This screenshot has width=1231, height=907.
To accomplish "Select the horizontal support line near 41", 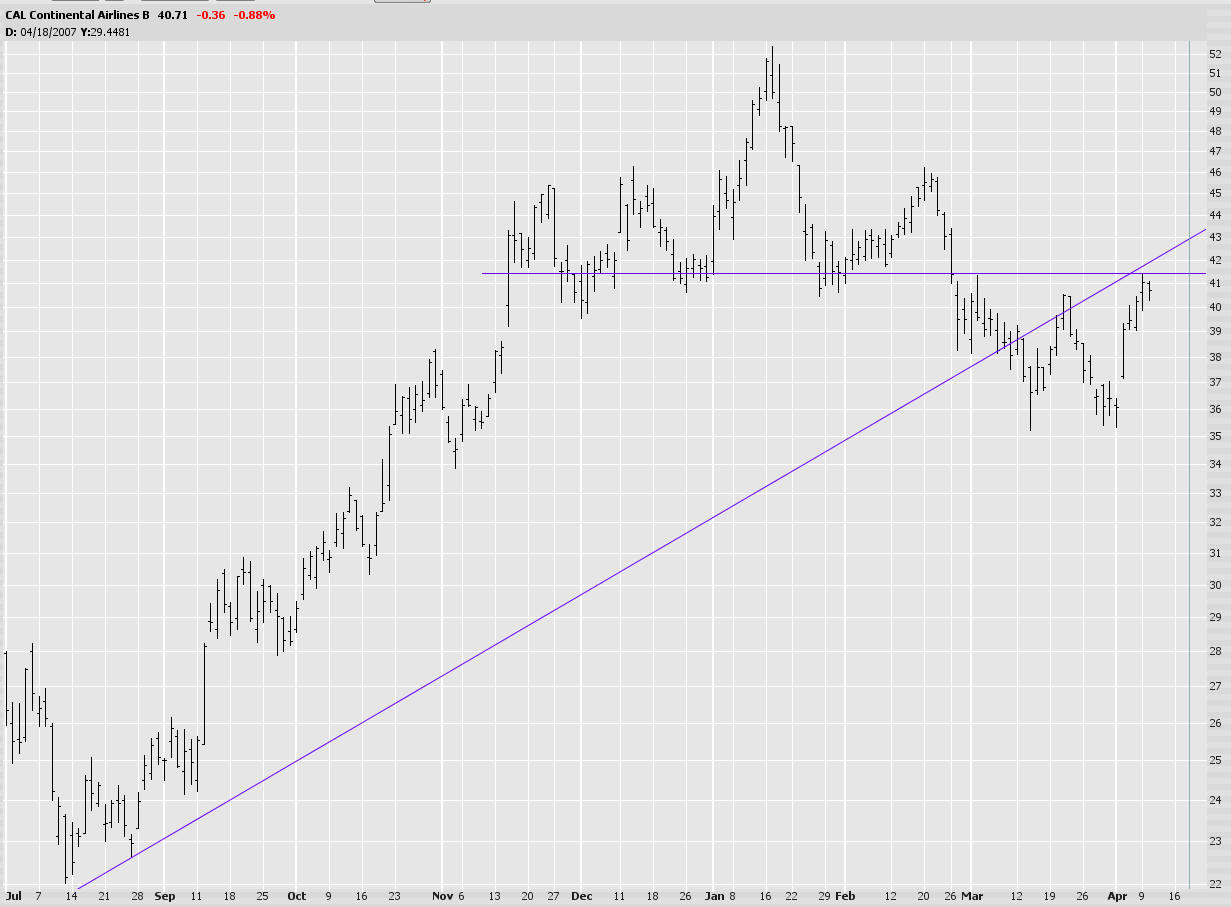I will pyautogui.click(x=843, y=273).
